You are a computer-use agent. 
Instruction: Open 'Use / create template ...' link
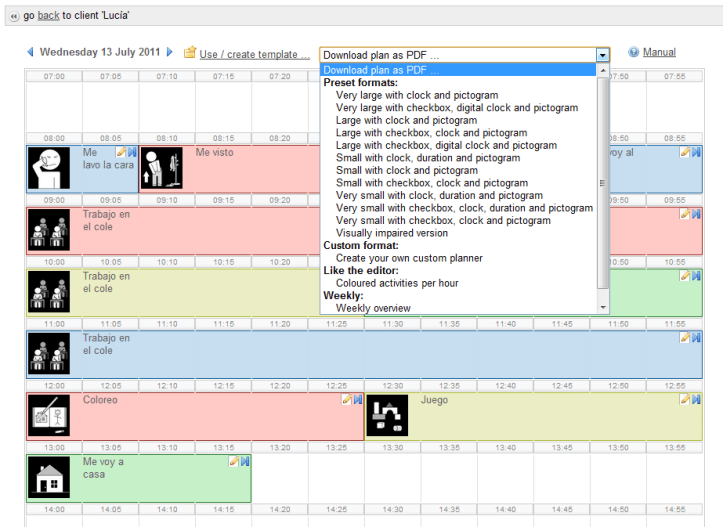coord(254,54)
